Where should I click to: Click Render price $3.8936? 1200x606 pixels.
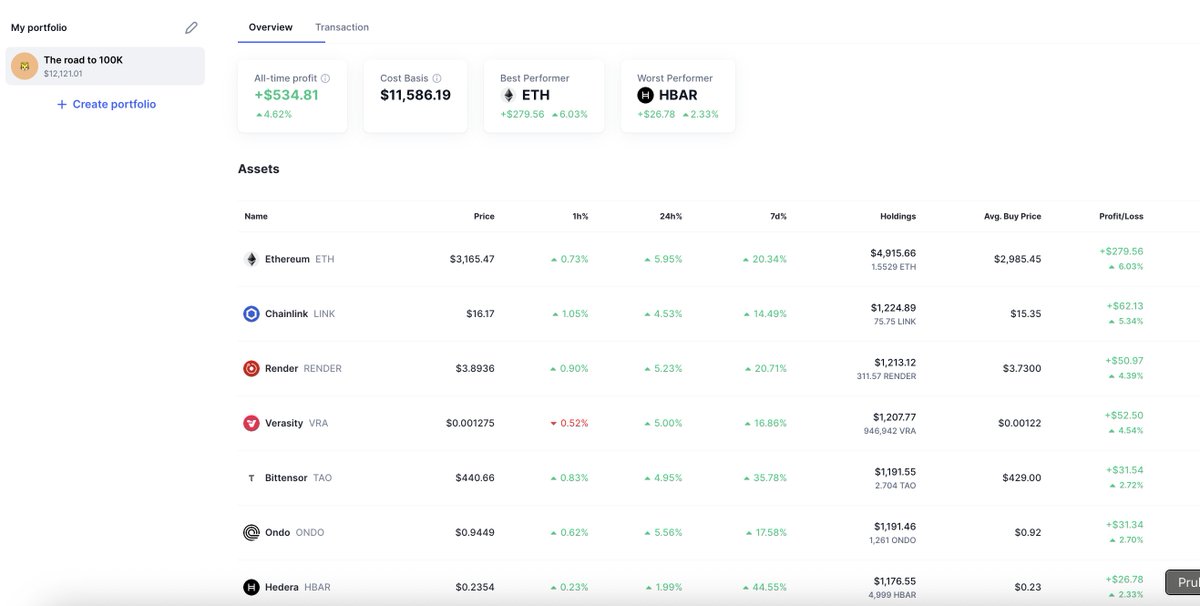tap(475, 368)
